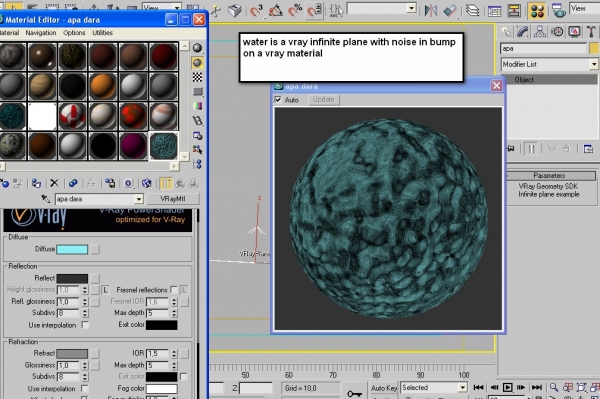Open Layer Manager icon
600x399 pixels.
[x=473, y=10]
